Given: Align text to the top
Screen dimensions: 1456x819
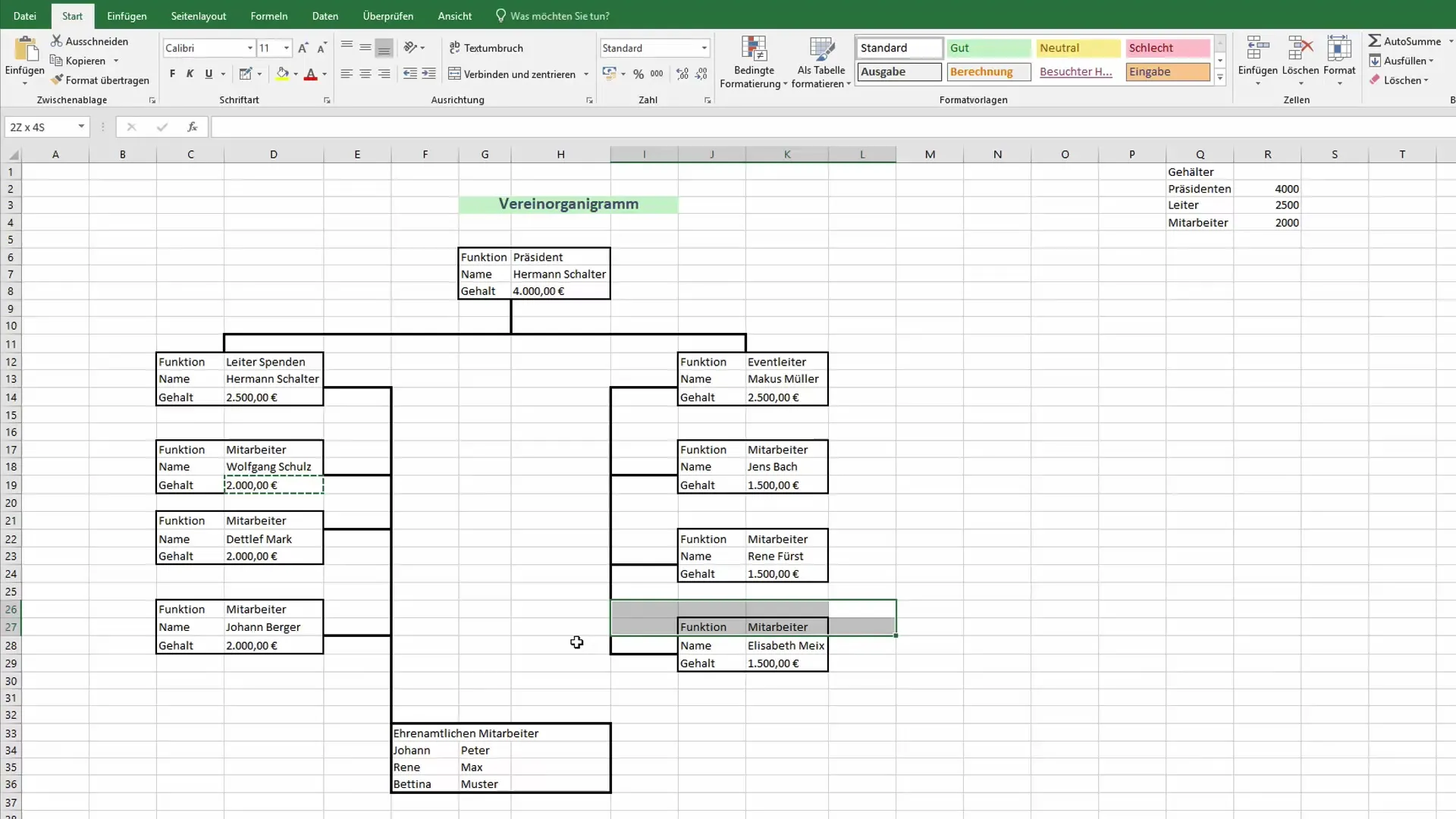Looking at the screenshot, I should point(347,47).
